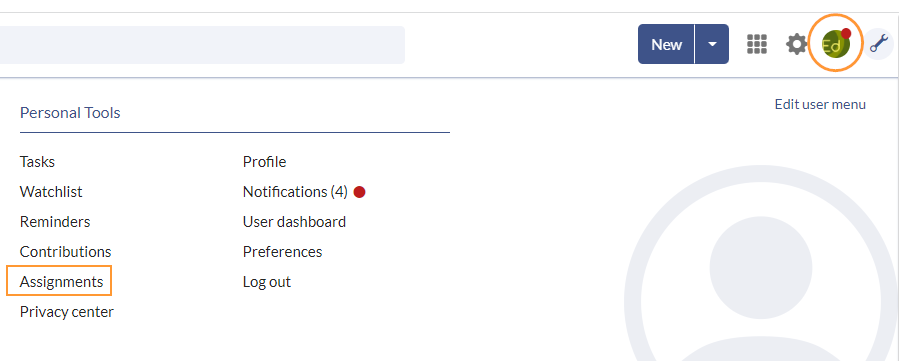Open the Watchlist menu item
This screenshot has height=361, width=899.
pyautogui.click(x=51, y=191)
